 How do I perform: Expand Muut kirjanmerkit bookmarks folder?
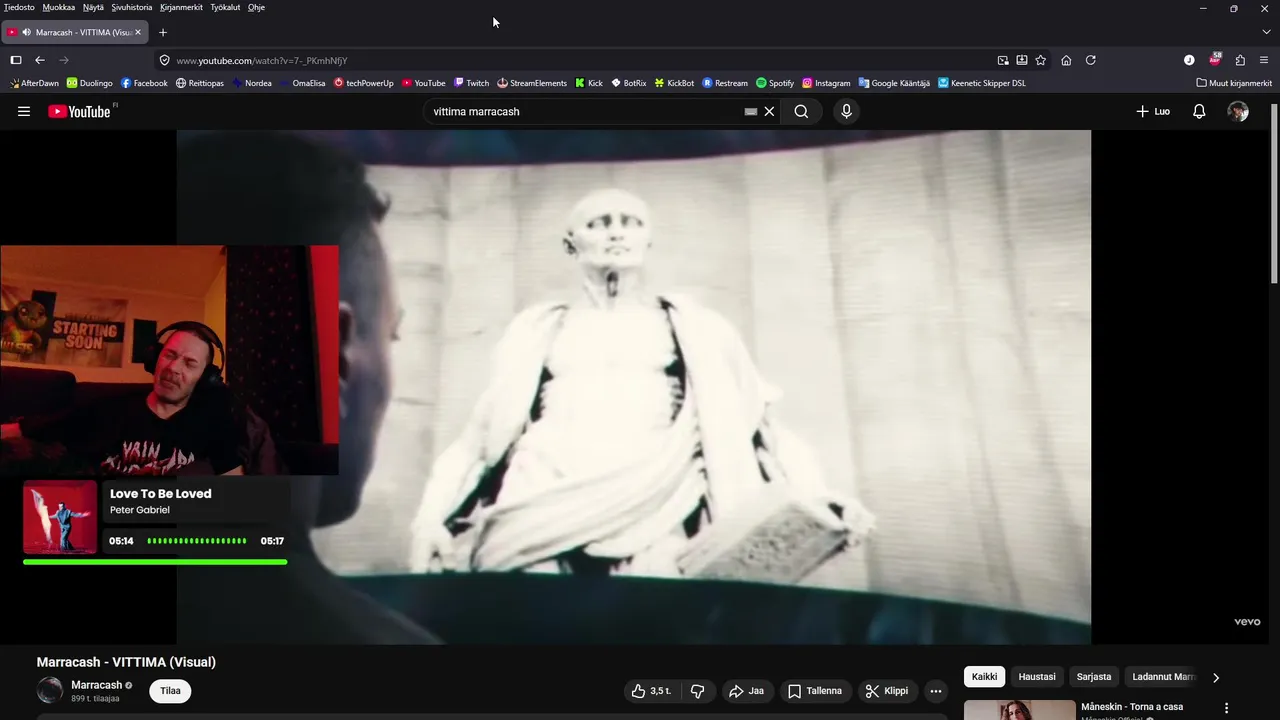(1234, 83)
